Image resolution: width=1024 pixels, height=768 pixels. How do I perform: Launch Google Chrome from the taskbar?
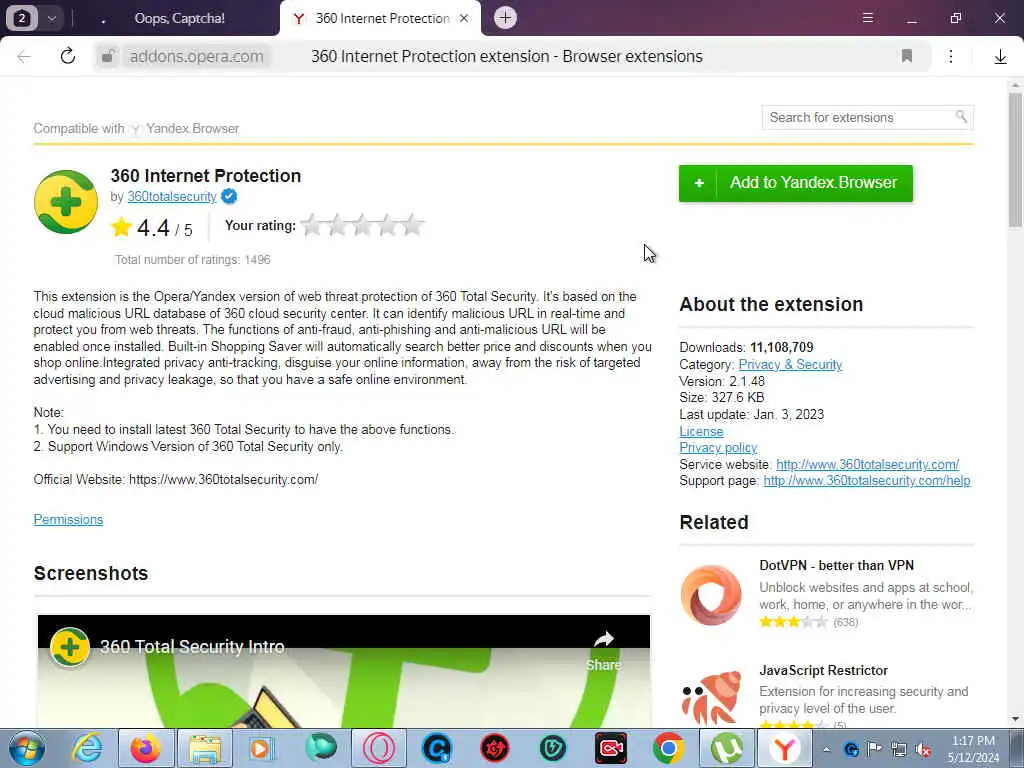(x=668, y=748)
